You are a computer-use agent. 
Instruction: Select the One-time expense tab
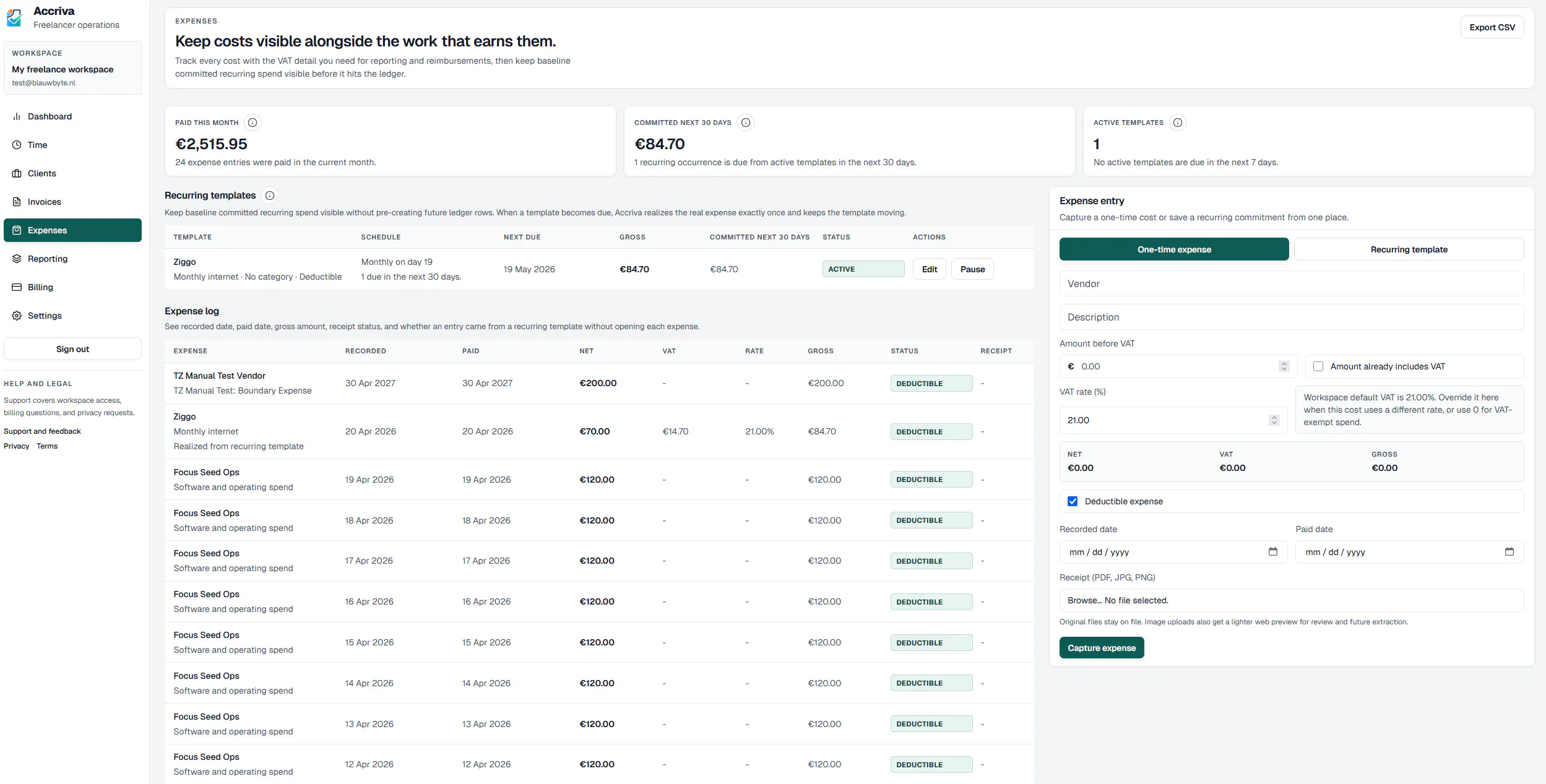click(x=1174, y=249)
